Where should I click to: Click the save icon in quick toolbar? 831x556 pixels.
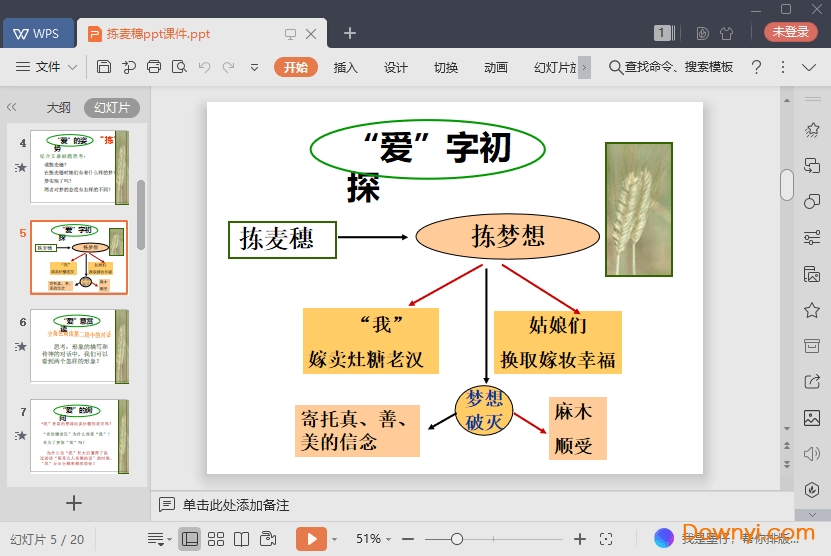pos(104,67)
